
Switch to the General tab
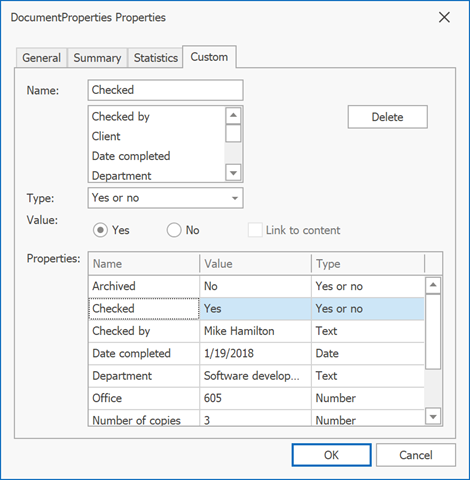click(x=41, y=58)
